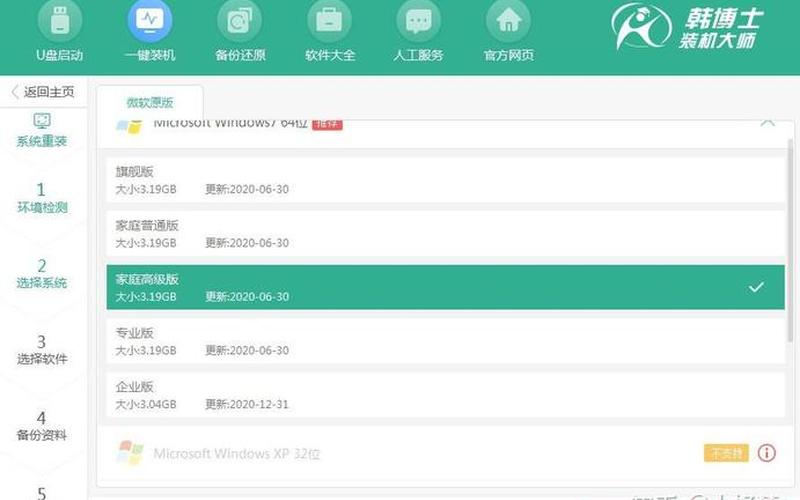Click the 系统重装 monitor icon in sidebar

click(x=42, y=121)
